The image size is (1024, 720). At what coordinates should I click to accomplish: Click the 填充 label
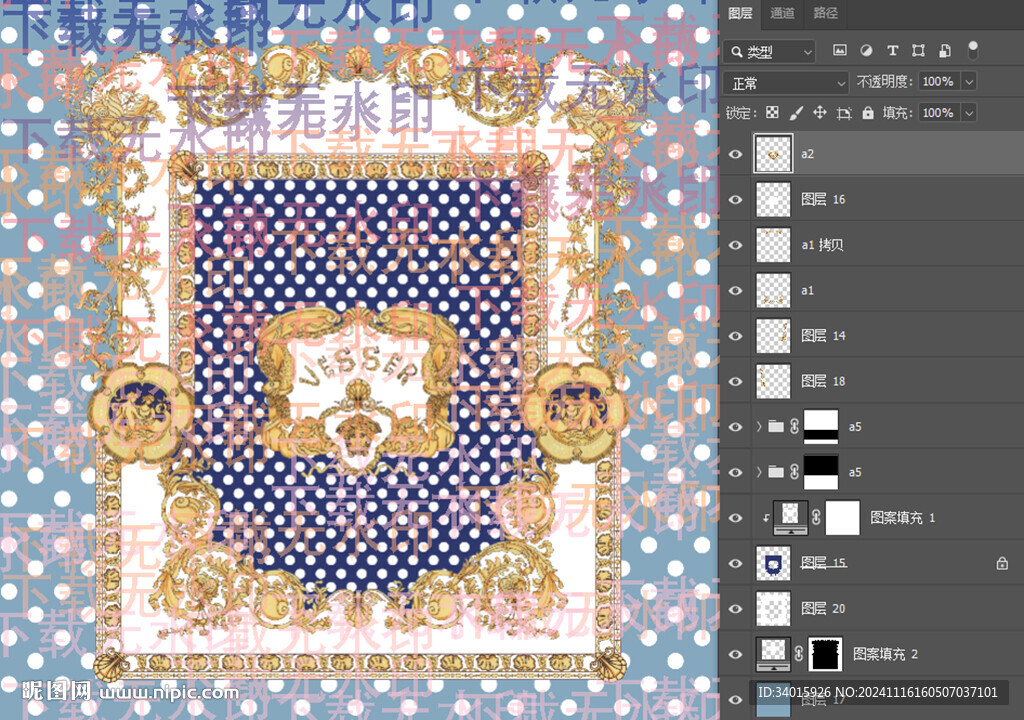897,113
